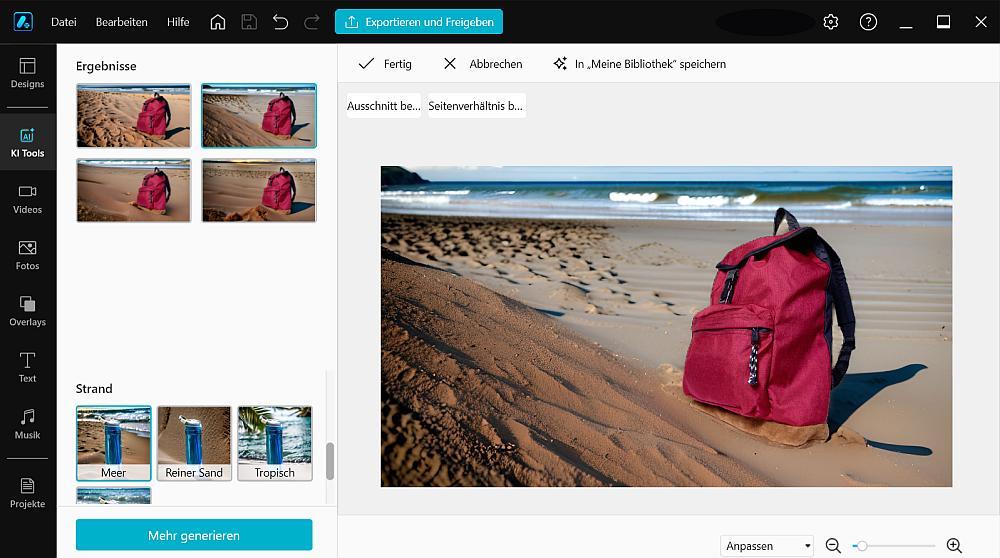Click the Seitenverhältnis b... button
Viewport: 1000px width, 558px height.
click(476, 106)
